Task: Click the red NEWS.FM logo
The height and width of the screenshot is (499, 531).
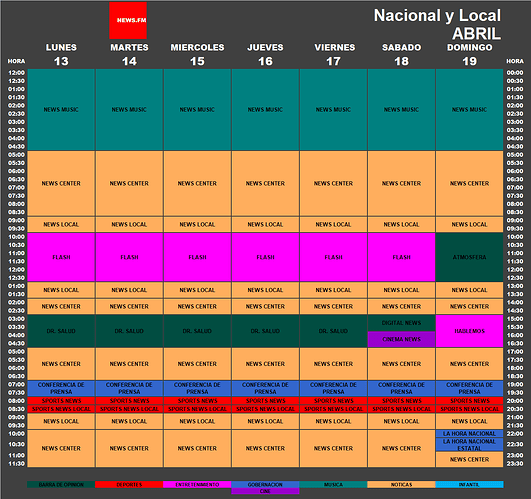Action: [x=128, y=20]
